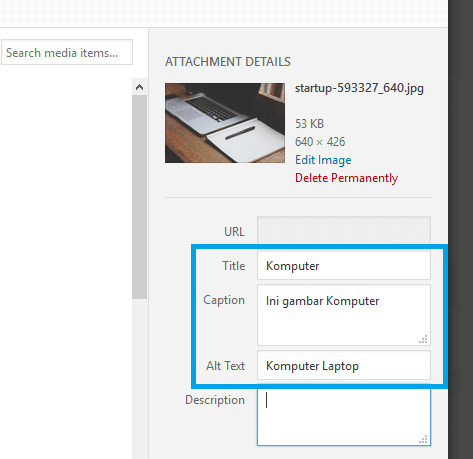
Task: Click the scrollbar up arrow icon
Action: (x=139, y=87)
